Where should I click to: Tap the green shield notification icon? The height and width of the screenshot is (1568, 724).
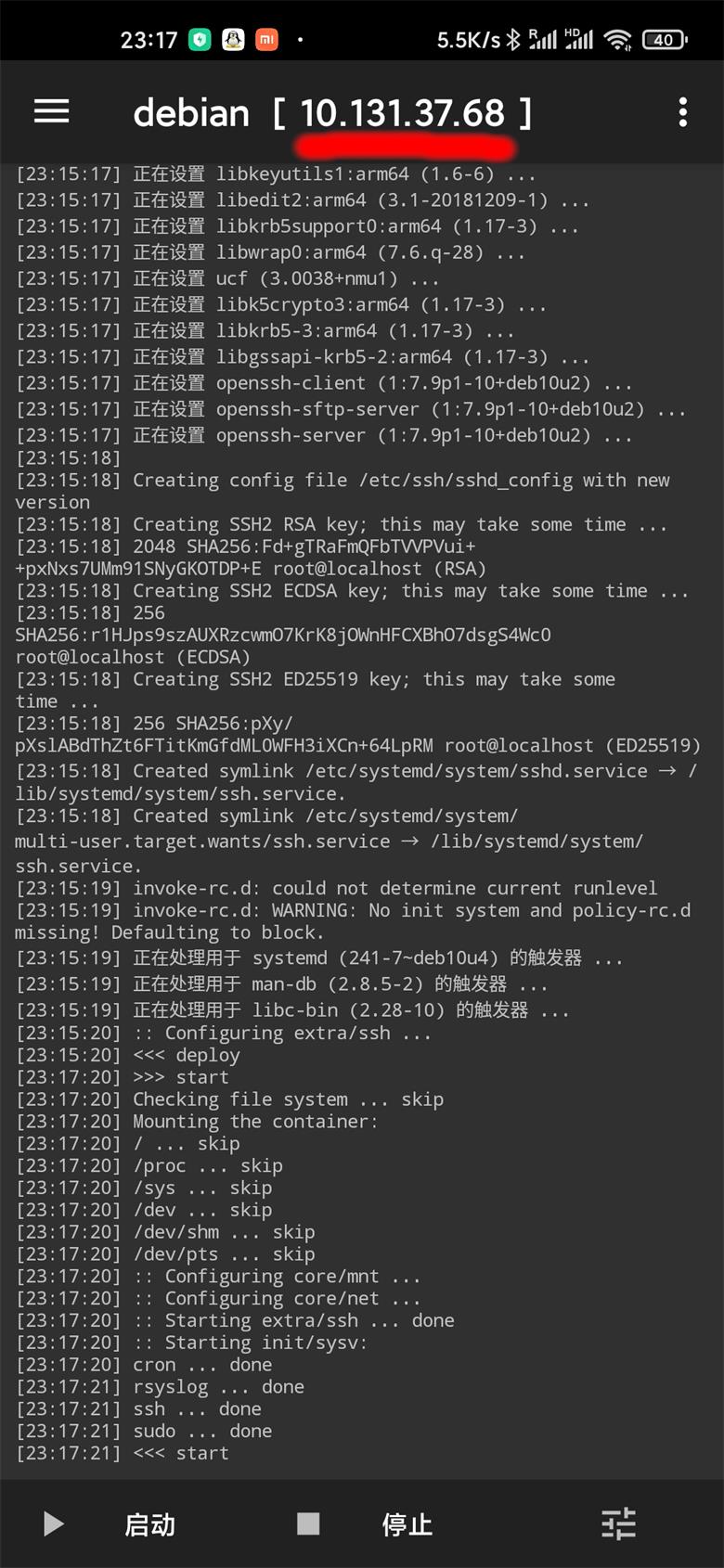tap(200, 40)
